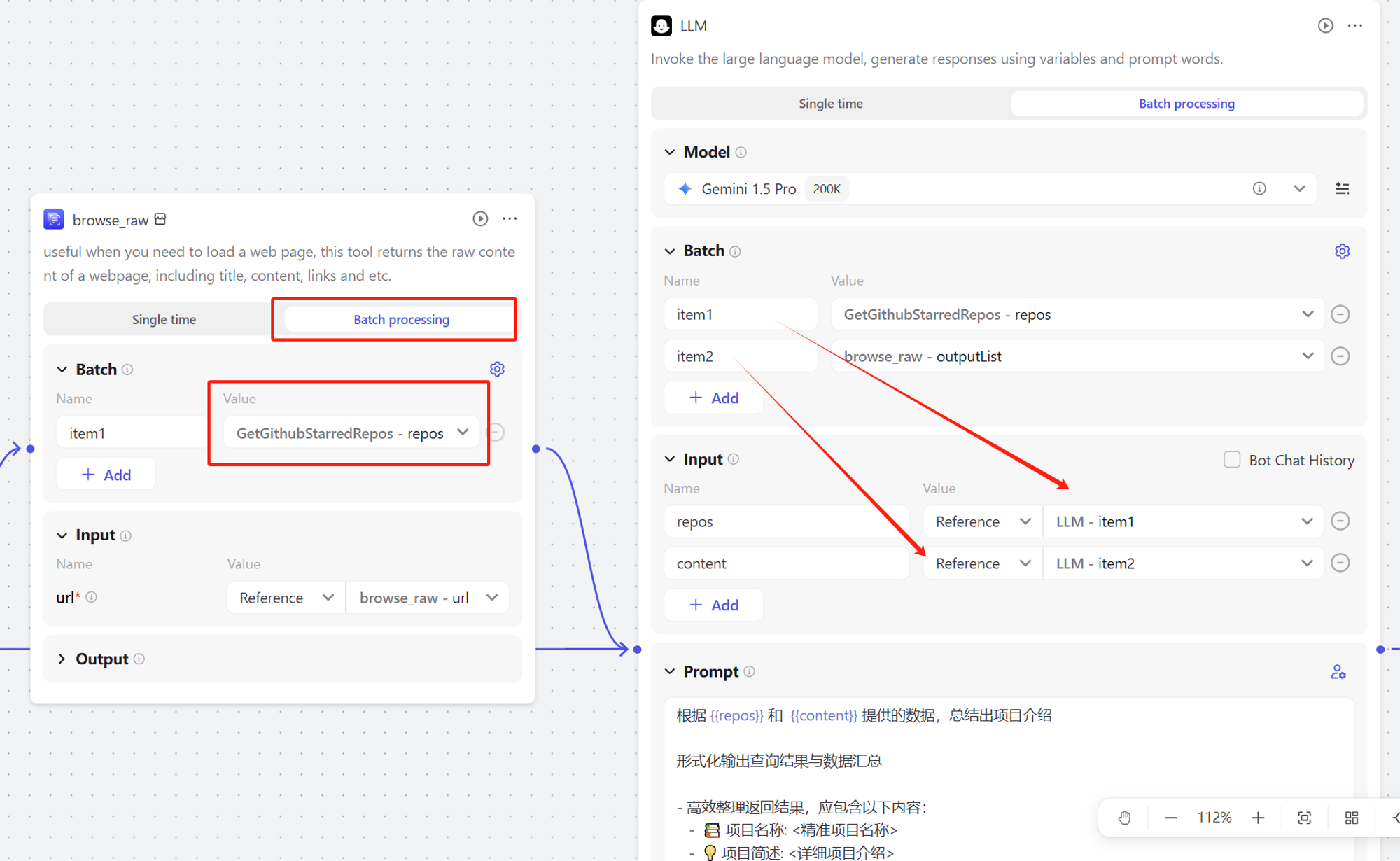Select Batch processing tab in browse_raw node

coord(401,320)
